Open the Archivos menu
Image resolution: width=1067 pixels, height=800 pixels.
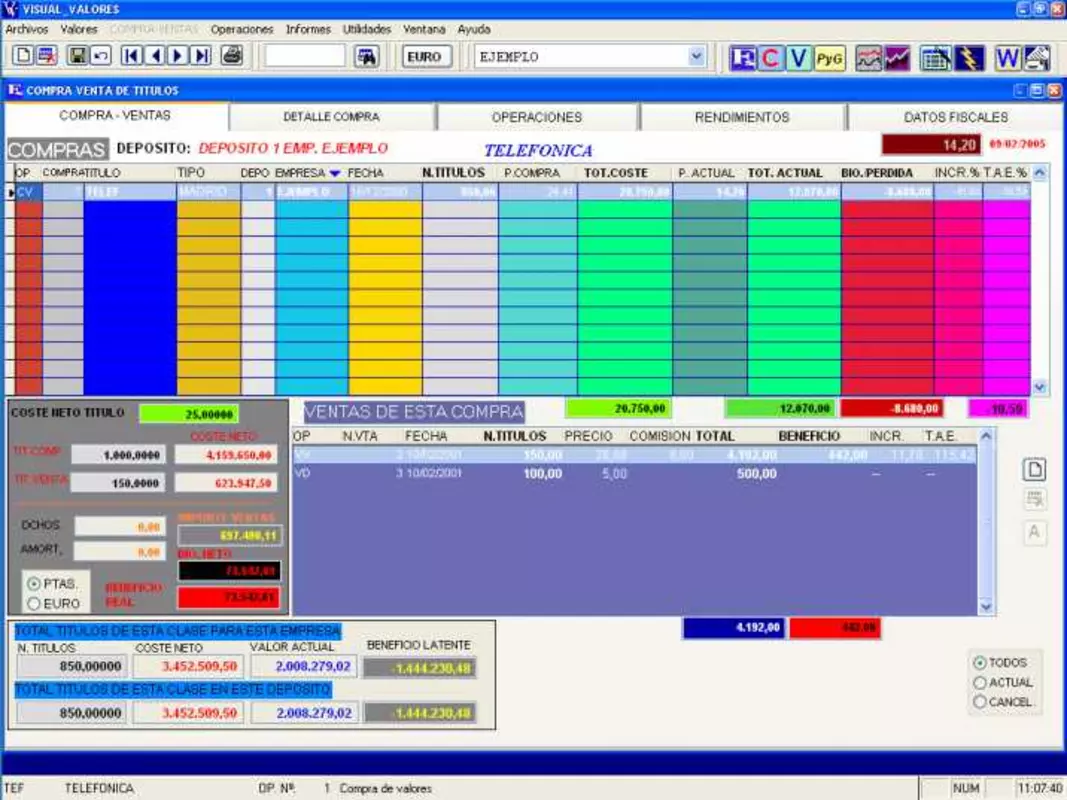coord(27,29)
